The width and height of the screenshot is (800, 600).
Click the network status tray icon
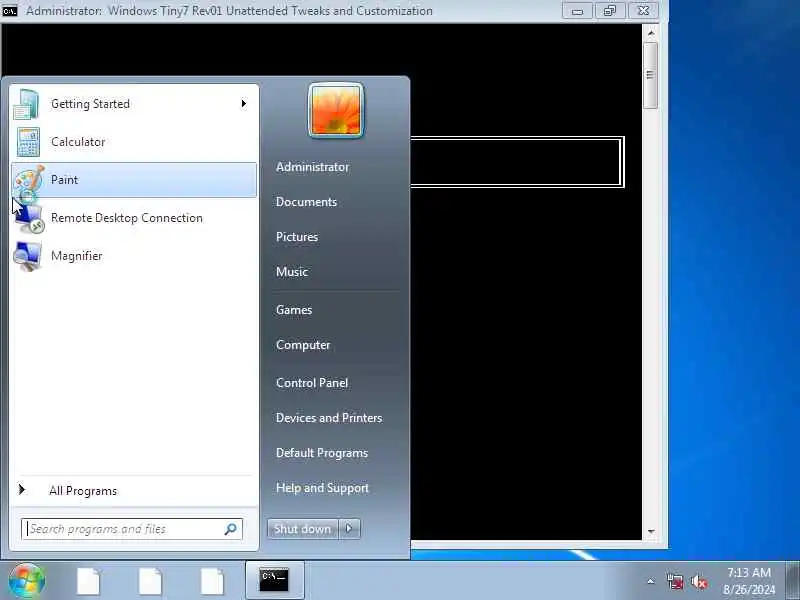click(675, 582)
